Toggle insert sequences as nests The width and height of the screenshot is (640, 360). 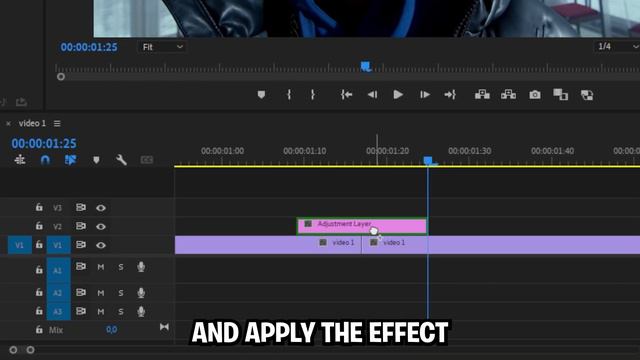(x=20, y=160)
